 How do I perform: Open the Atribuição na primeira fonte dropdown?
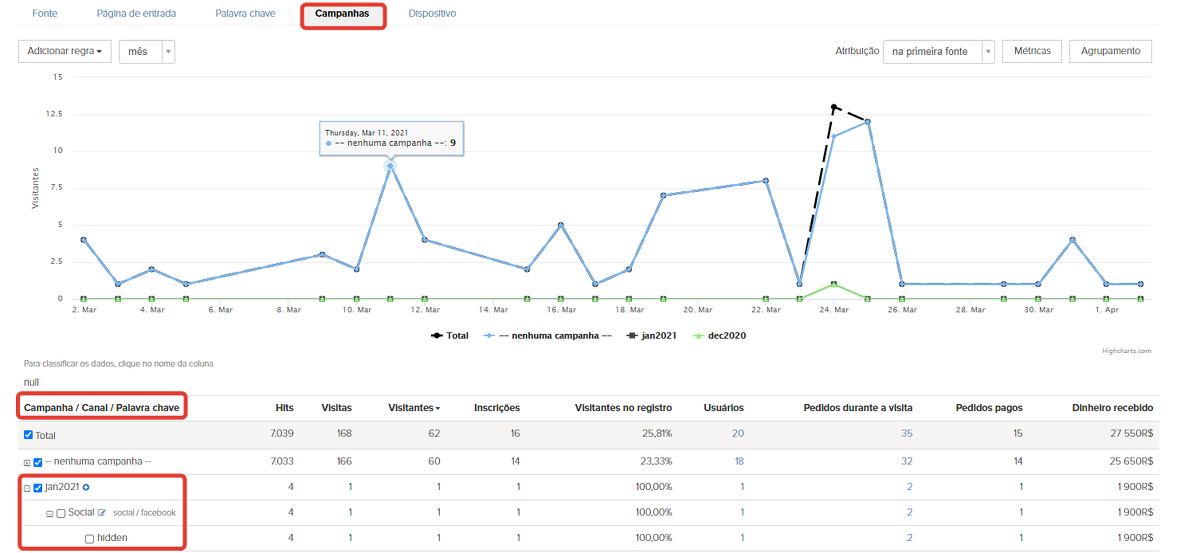938,51
